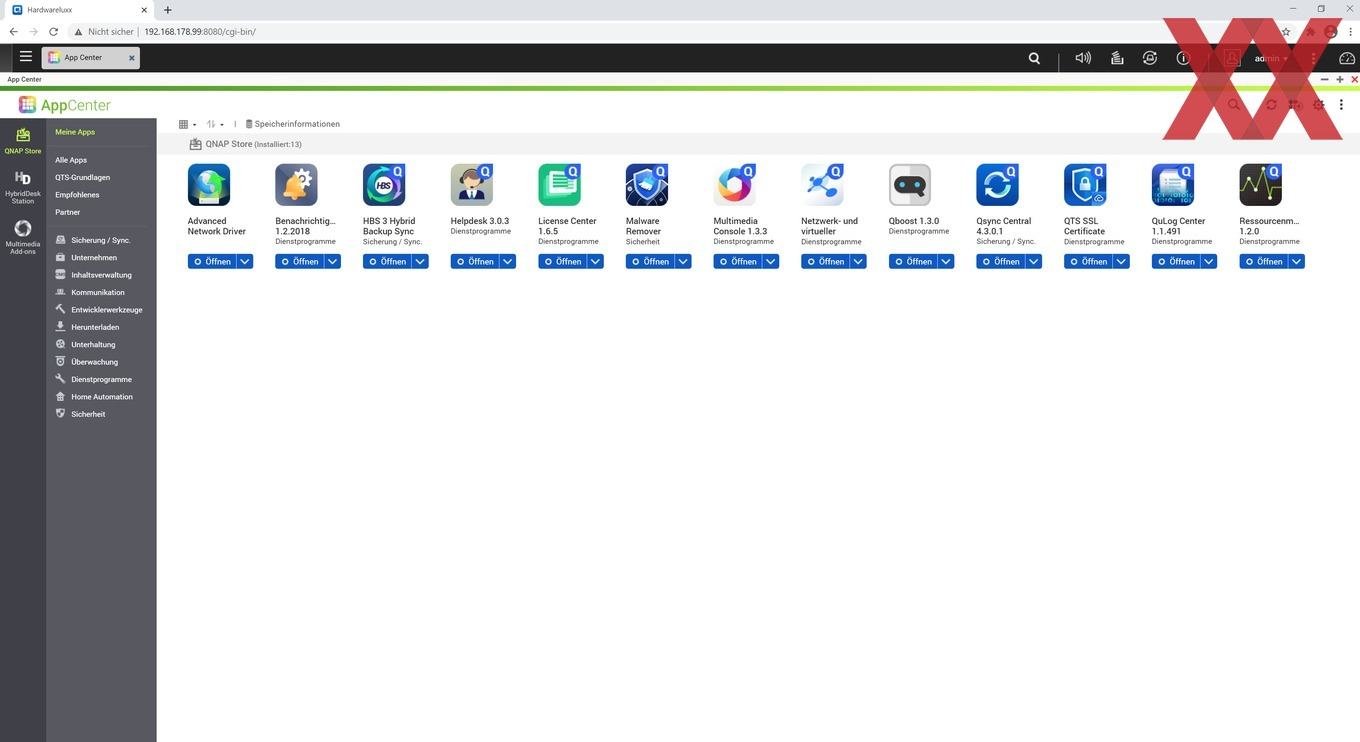Open the background tasks icon
The height and width of the screenshot is (742, 1360).
click(x=1117, y=58)
